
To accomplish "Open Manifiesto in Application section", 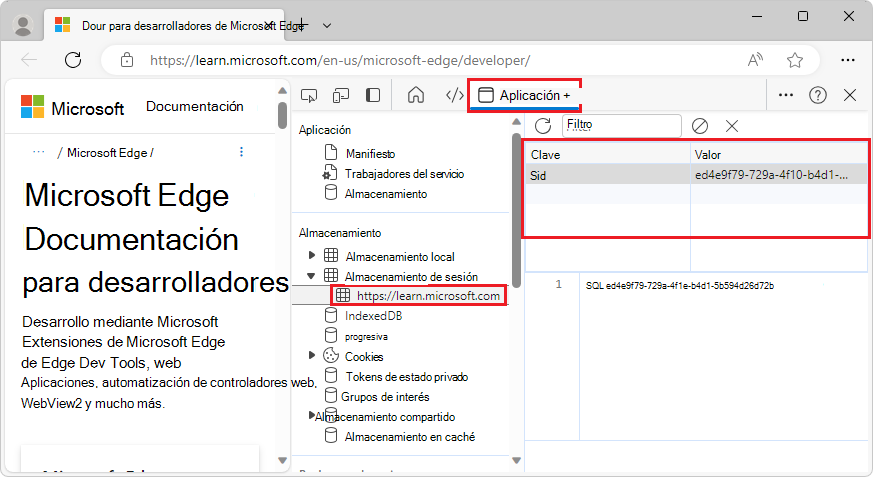I will 370,154.
